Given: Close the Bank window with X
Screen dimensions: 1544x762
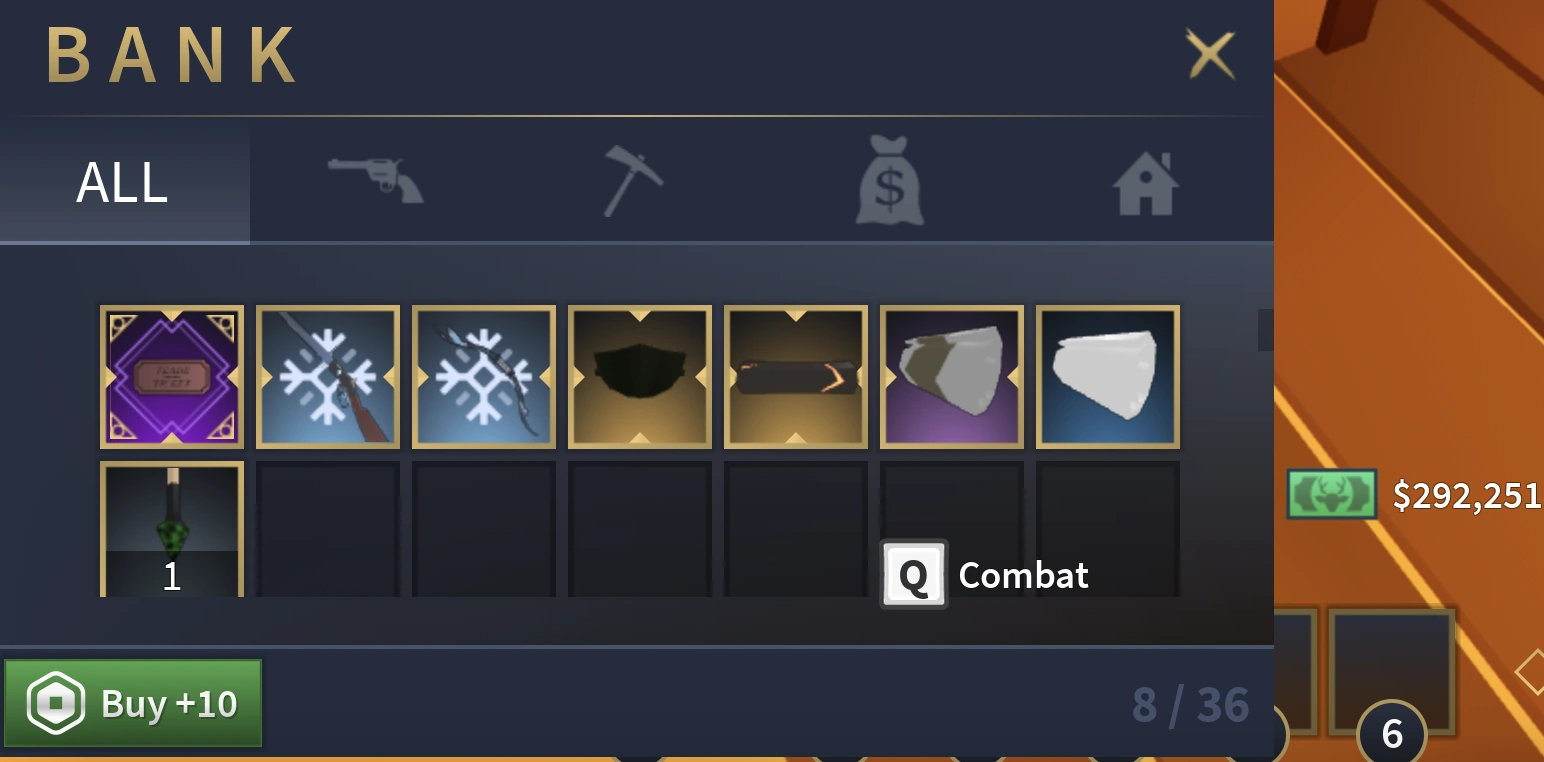Looking at the screenshot, I should pos(1211,53).
